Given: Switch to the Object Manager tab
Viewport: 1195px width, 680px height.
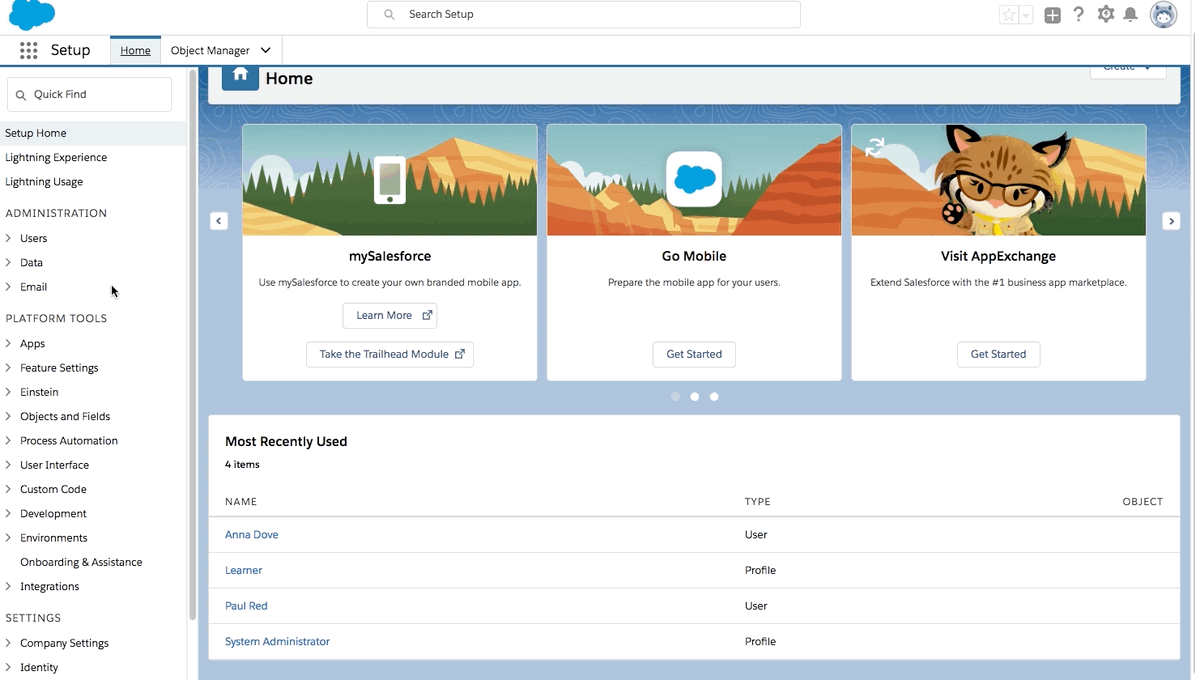Looking at the screenshot, I should click(x=210, y=50).
